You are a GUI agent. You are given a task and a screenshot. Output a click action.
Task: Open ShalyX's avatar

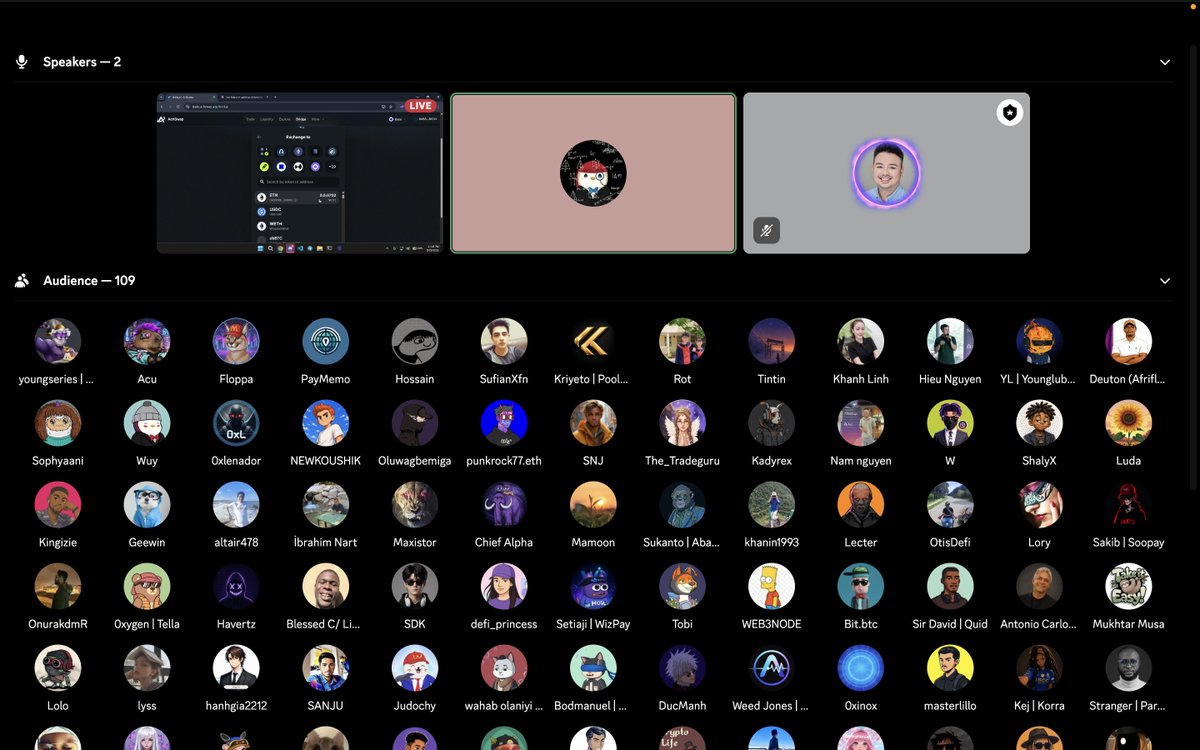click(1039, 423)
